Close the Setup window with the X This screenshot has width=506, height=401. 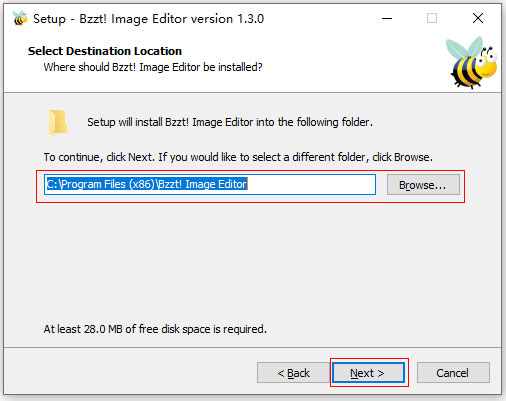click(x=478, y=18)
